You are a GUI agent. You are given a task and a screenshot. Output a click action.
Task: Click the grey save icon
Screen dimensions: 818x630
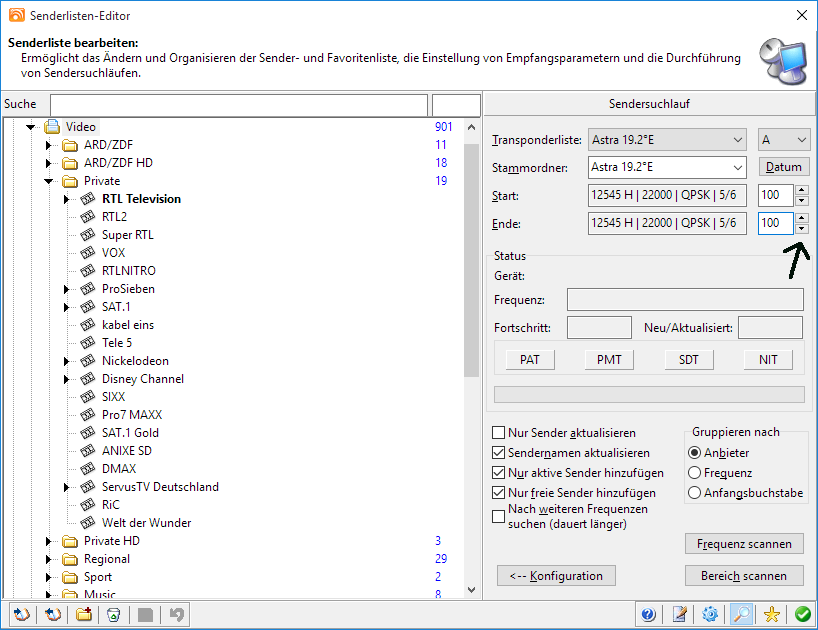point(146,614)
